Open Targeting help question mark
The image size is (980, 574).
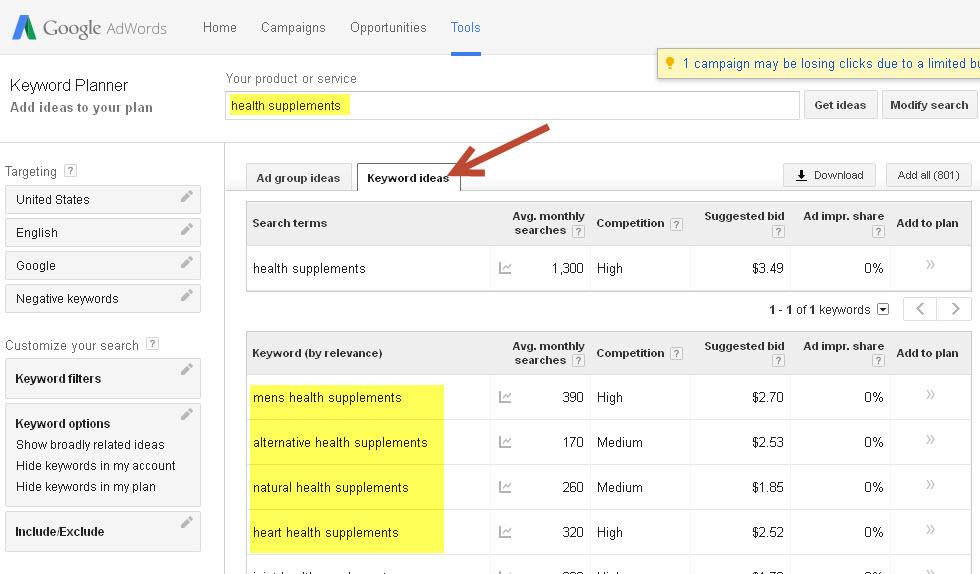coord(71,171)
